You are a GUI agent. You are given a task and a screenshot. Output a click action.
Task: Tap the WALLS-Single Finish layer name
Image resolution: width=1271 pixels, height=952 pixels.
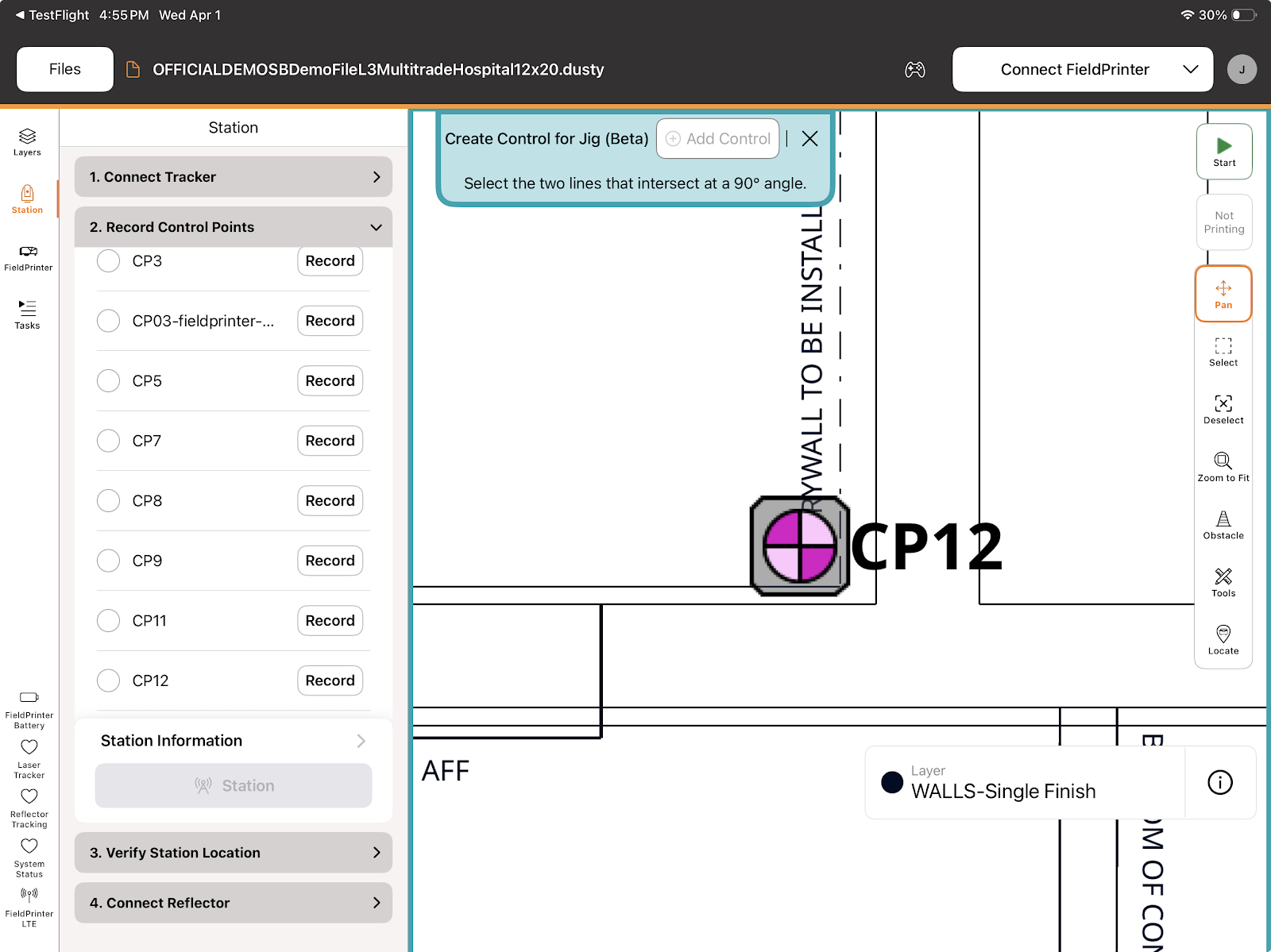[x=1003, y=791]
